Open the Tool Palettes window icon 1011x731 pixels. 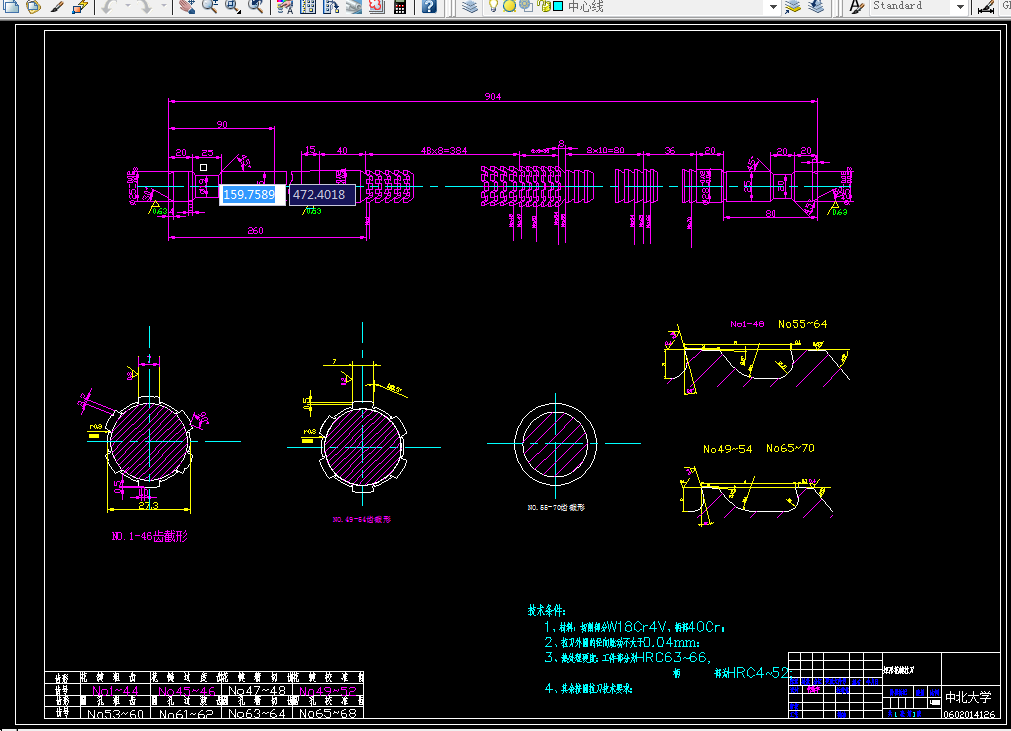point(331,6)
